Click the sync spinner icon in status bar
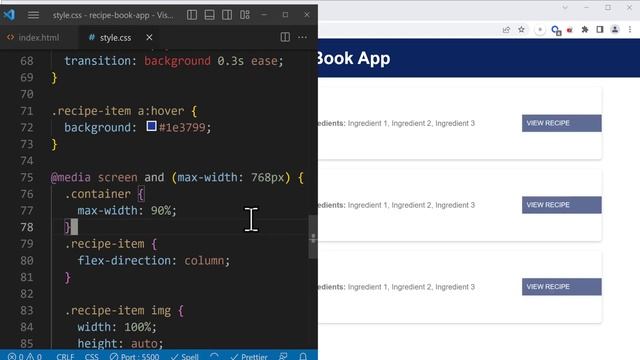The height and width of the screenshot is (360, 640). pyautogui.click(x=214, y=356)
